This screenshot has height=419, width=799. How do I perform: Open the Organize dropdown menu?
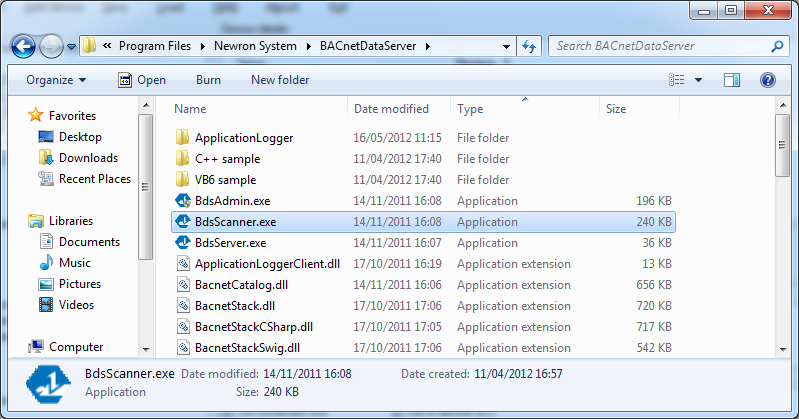coord(56,80)
